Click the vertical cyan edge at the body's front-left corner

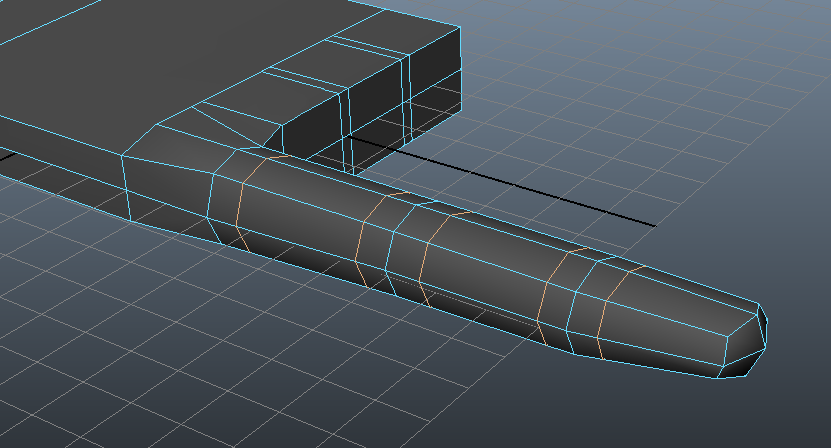point(127,186)
